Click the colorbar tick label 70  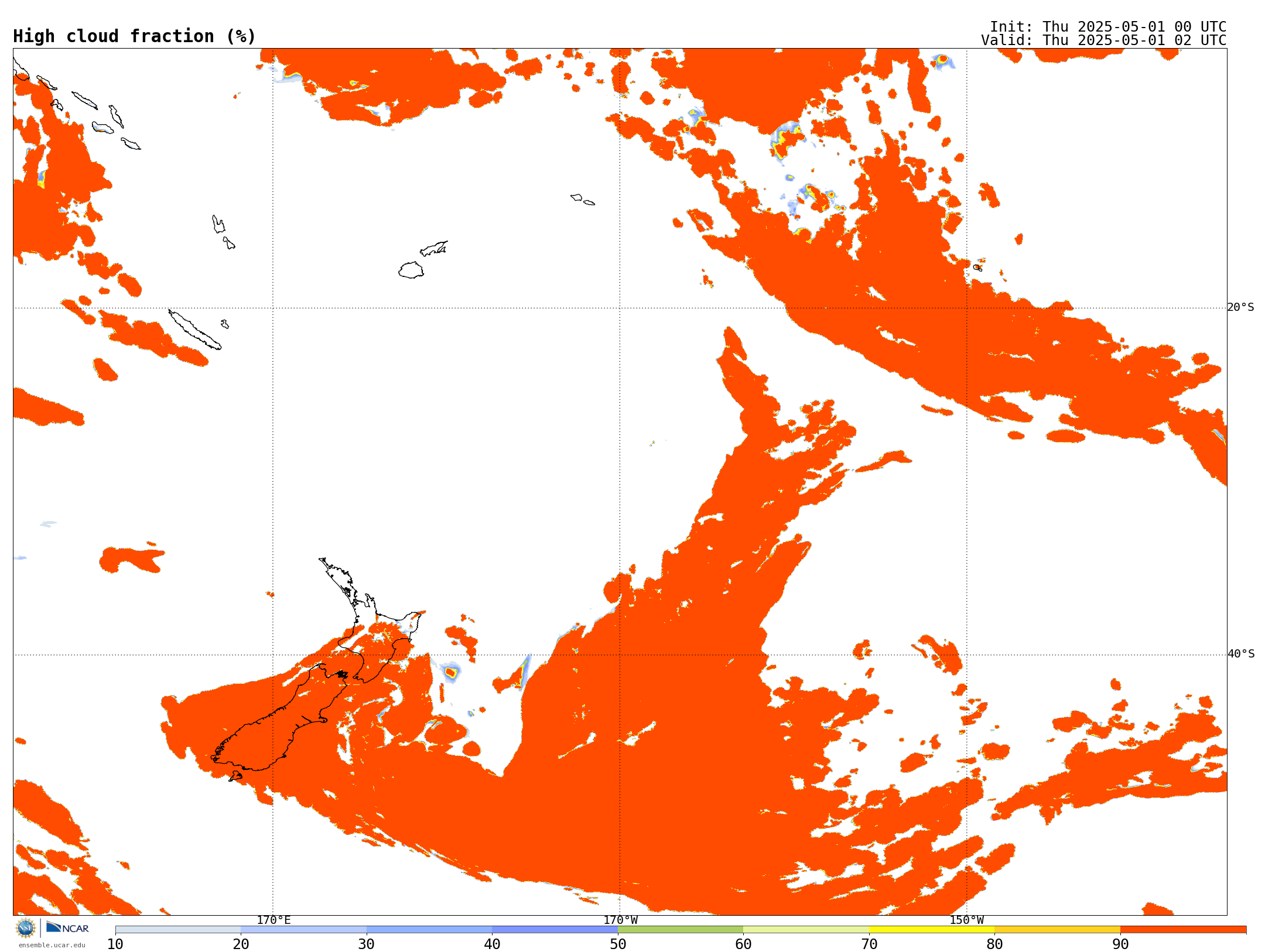click(869, 944)
